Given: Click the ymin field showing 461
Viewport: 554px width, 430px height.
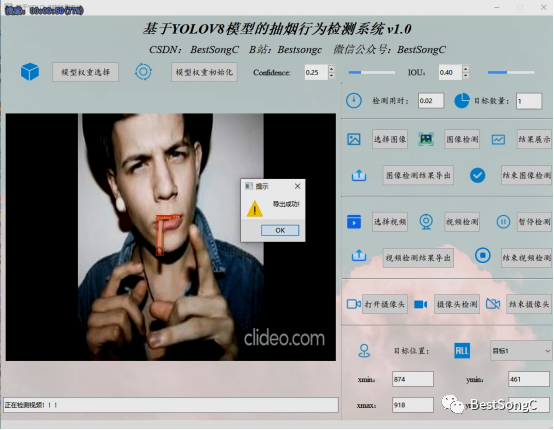Looking at the screenshot, I should pos(529,379).
